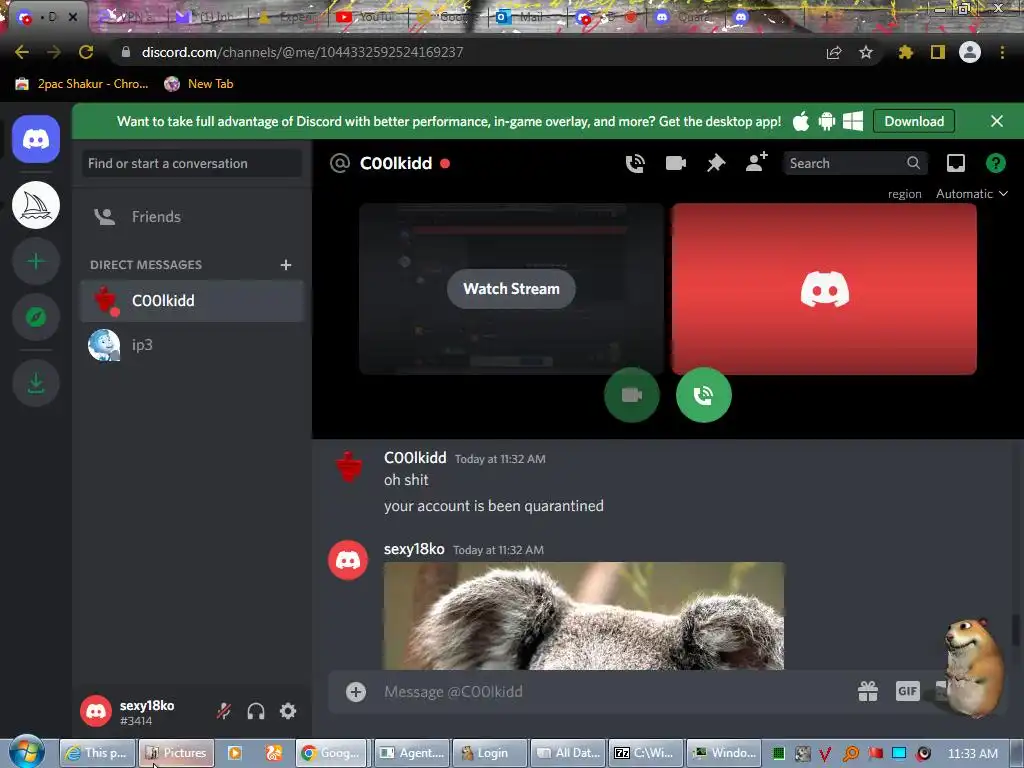Image resolution: width=1024 pixels, height=768 pixels.
Task: Click the red Discord avatar video tile
Action: pos(824,289)
